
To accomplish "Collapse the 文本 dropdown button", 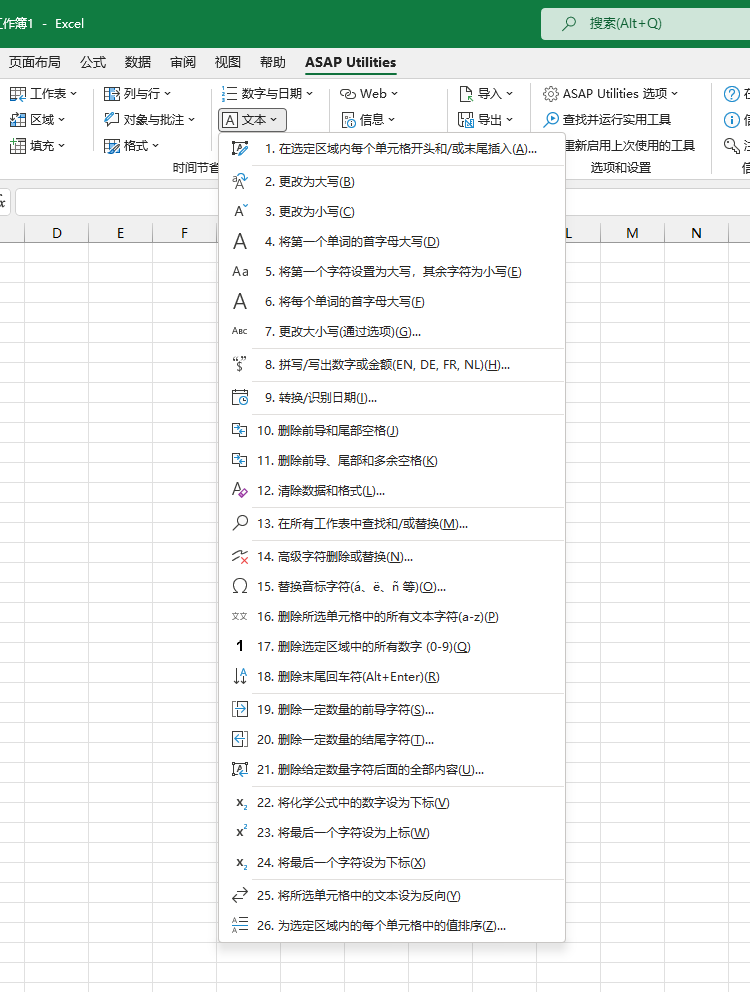I will pyautogui.click(x=253, y=120).
